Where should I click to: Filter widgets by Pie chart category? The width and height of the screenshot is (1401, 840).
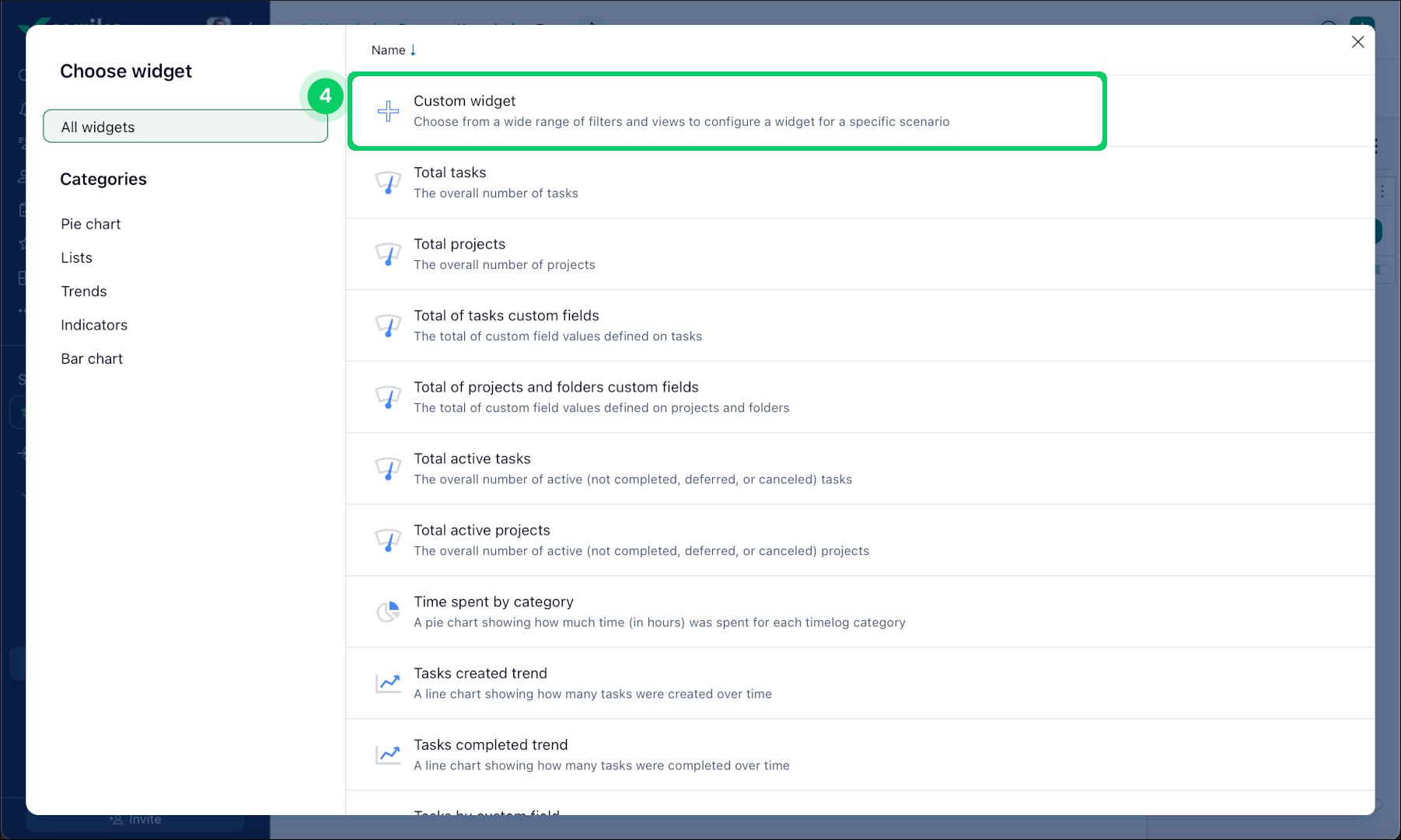click(x=90, y=224)
